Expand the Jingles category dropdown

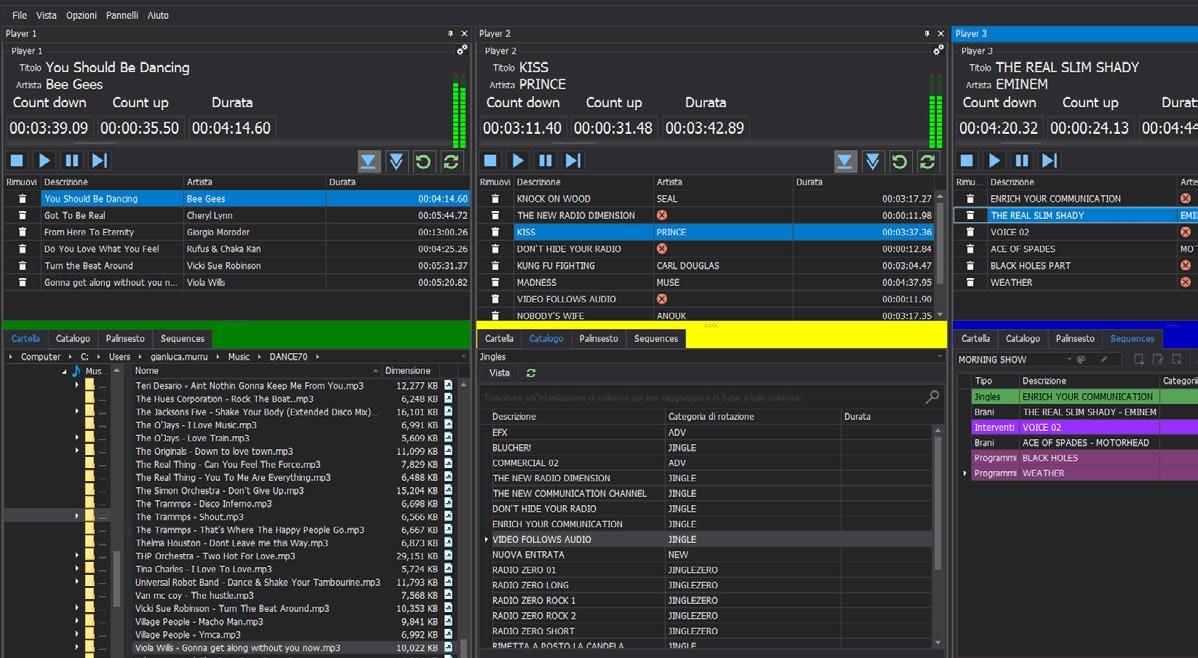click(939, 356)
